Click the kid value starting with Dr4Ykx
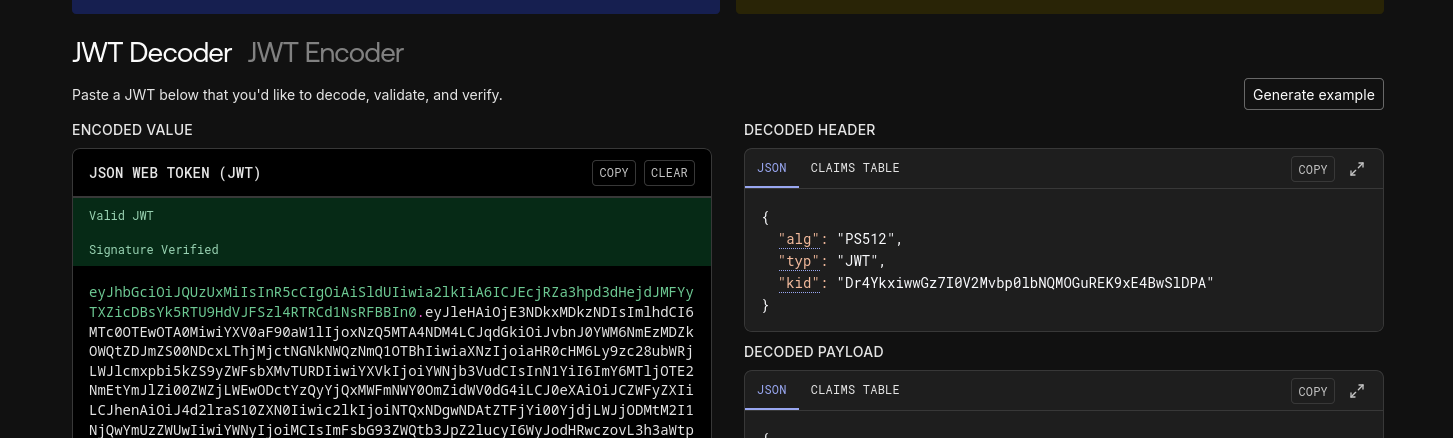Viewport: 1453px width, 438px height. click(1025, 283)
